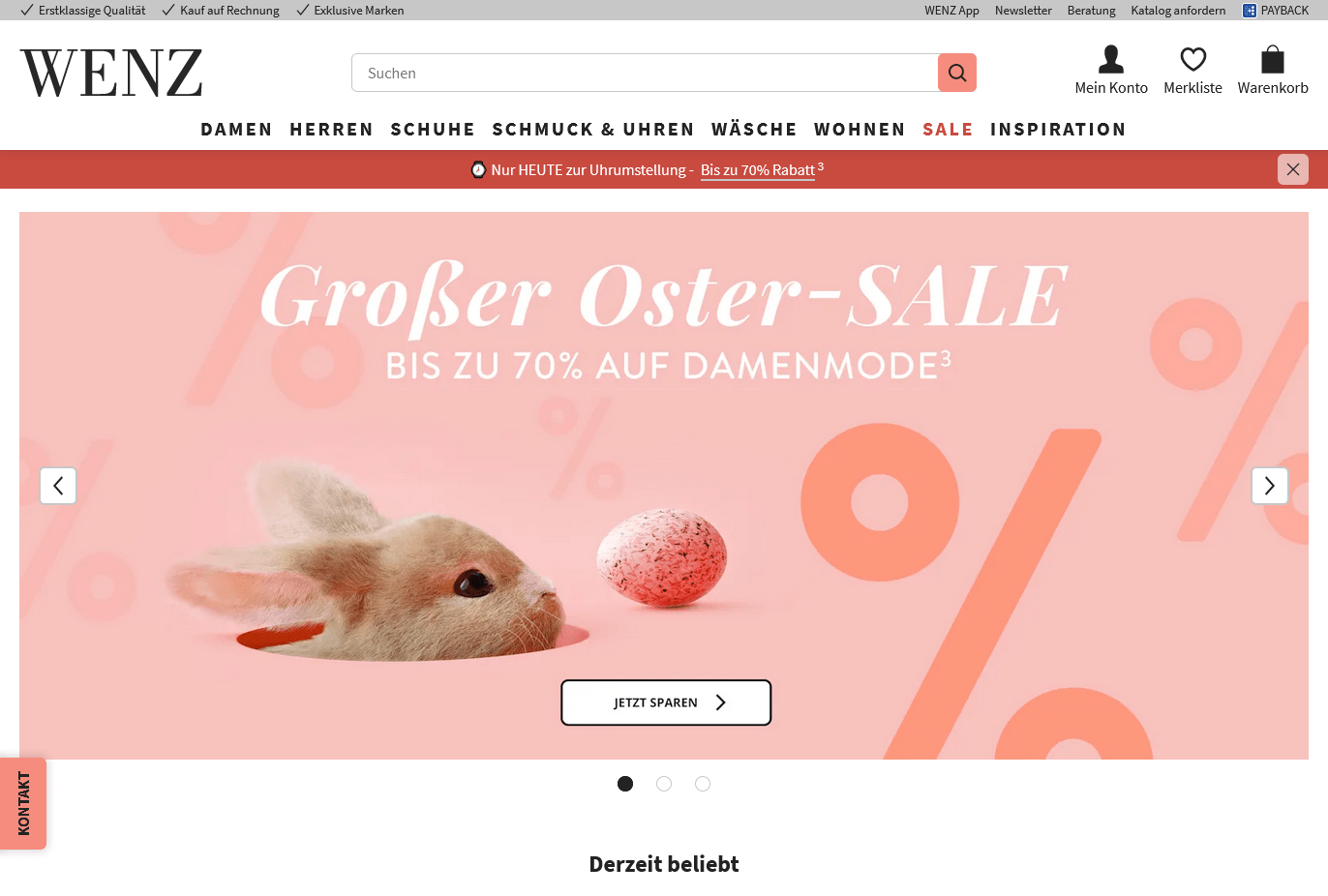Open the Merkliste heart icon
Viewport: 1328px width, 896px height.
point(1192,59)
